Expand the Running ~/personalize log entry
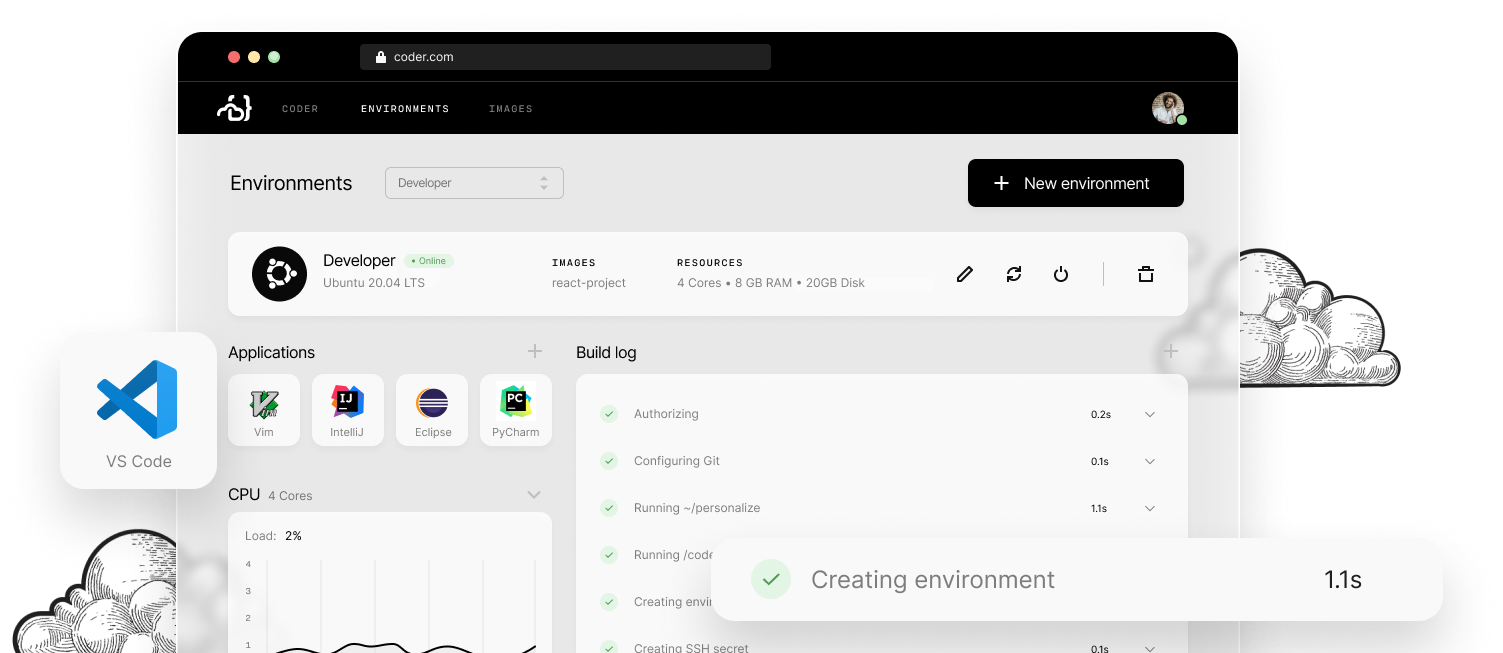 [1150, 508]
